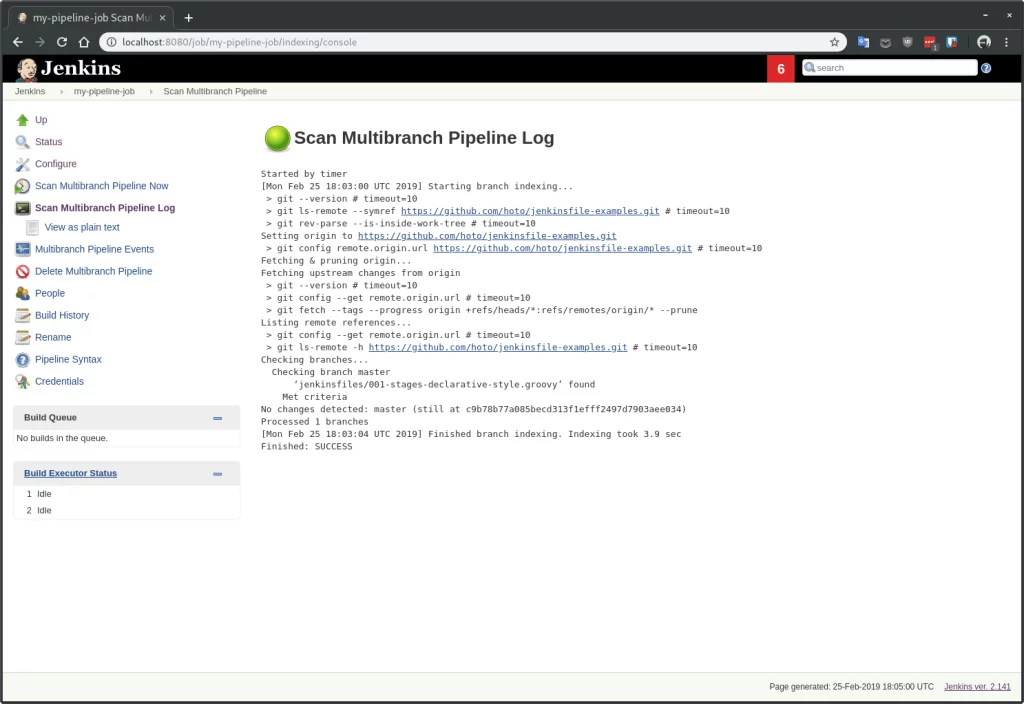The image size is (1024, 704).
Task: Select the my-pipeline-job Scan browser tab
Action: [92, 18]
